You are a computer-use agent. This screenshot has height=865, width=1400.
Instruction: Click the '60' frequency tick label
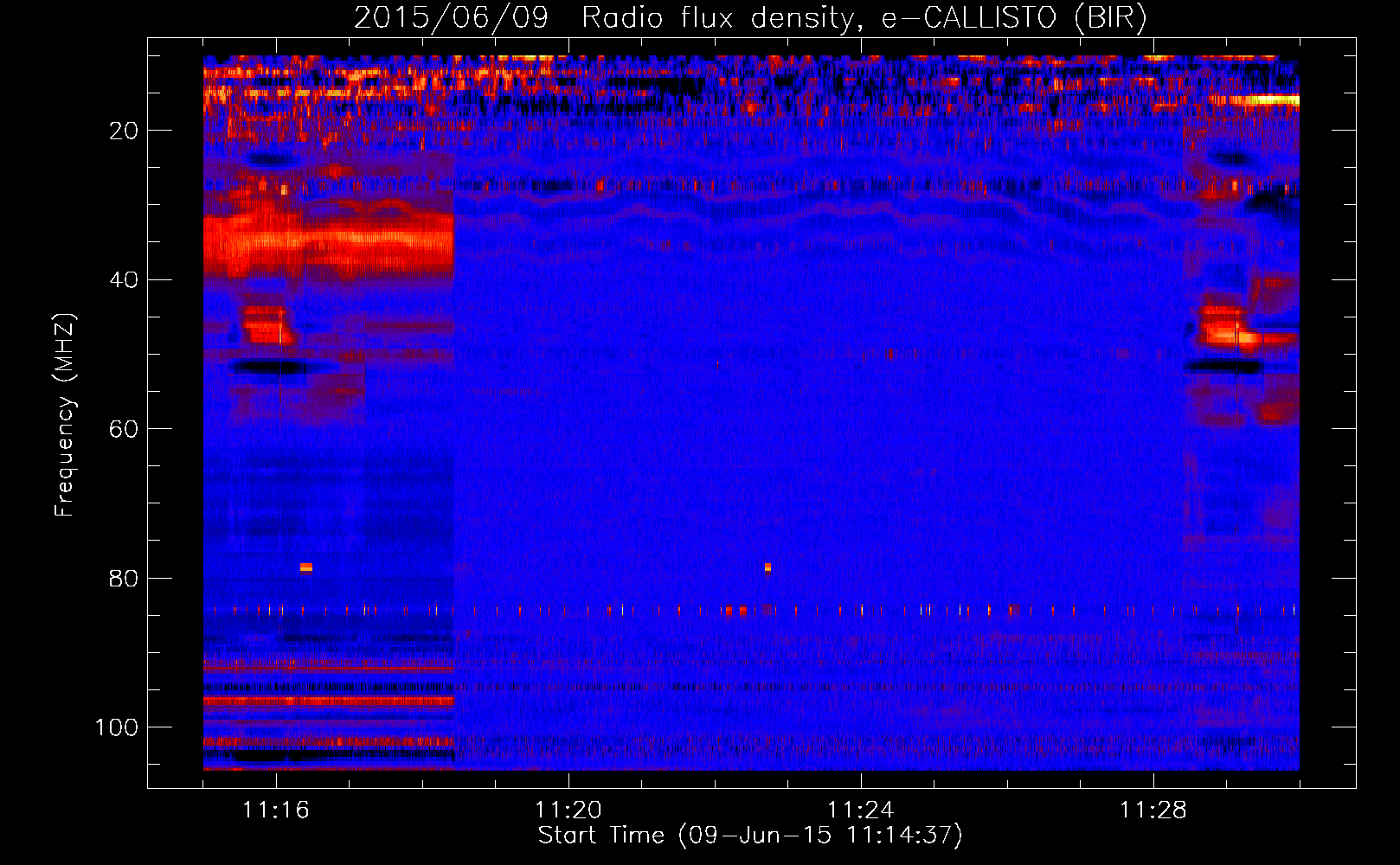(x=125, y=429)
